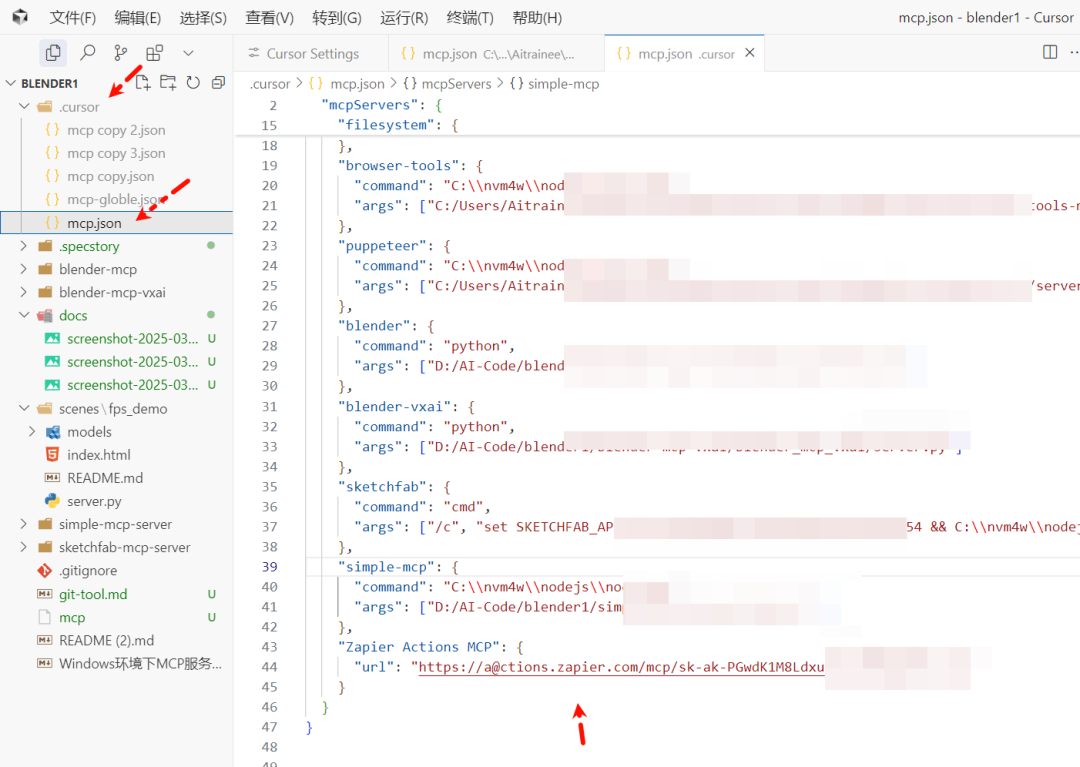Screen dimensions: 1080x767
Task: Expand the models folder
Action: (x=89, y=432)
